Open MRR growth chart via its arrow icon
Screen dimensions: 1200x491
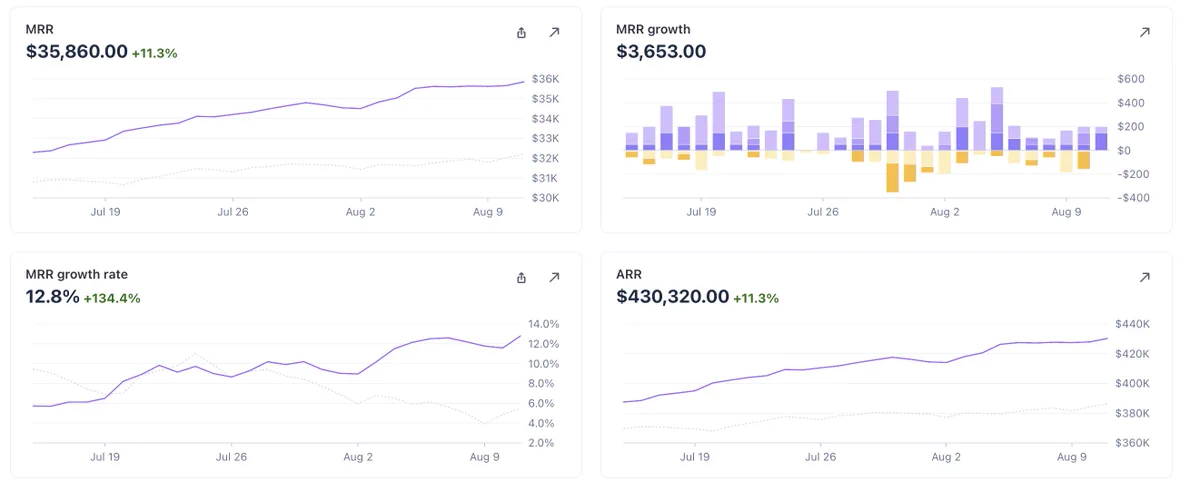click(1145, 33)
